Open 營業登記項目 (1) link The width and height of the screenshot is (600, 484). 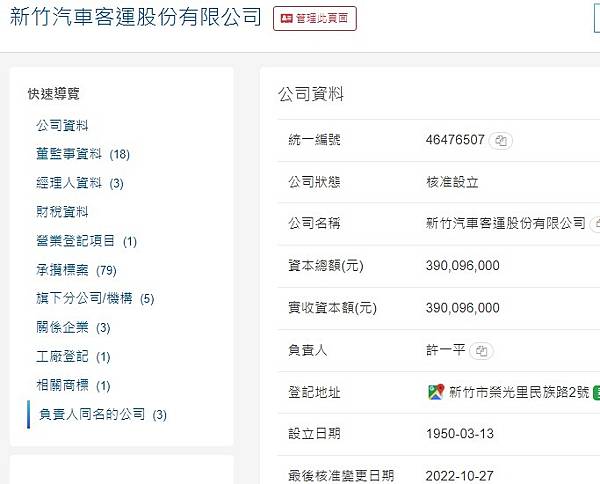coord(86,241)
